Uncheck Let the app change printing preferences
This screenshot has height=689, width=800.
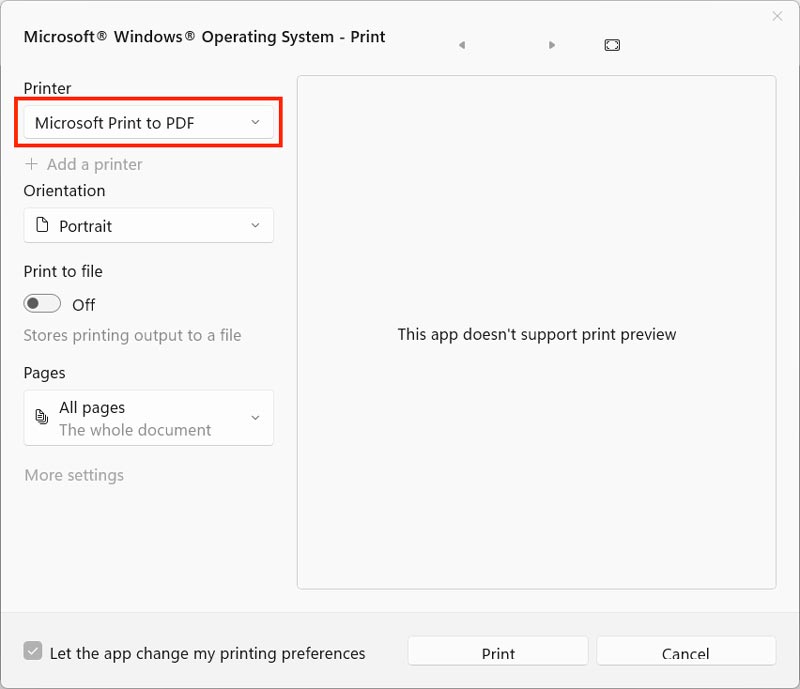point(34,652)
